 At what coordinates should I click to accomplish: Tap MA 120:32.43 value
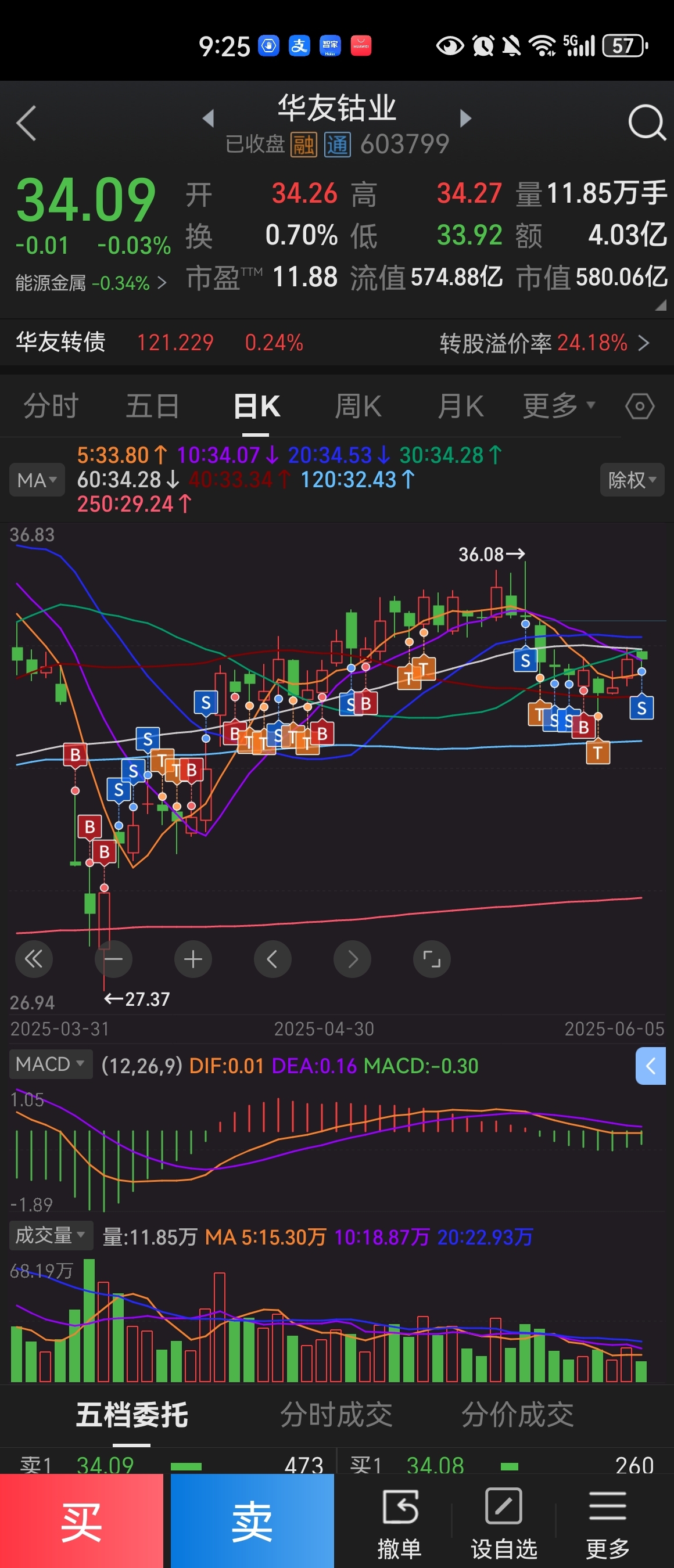pyautogui.click(x=357, y=480)
